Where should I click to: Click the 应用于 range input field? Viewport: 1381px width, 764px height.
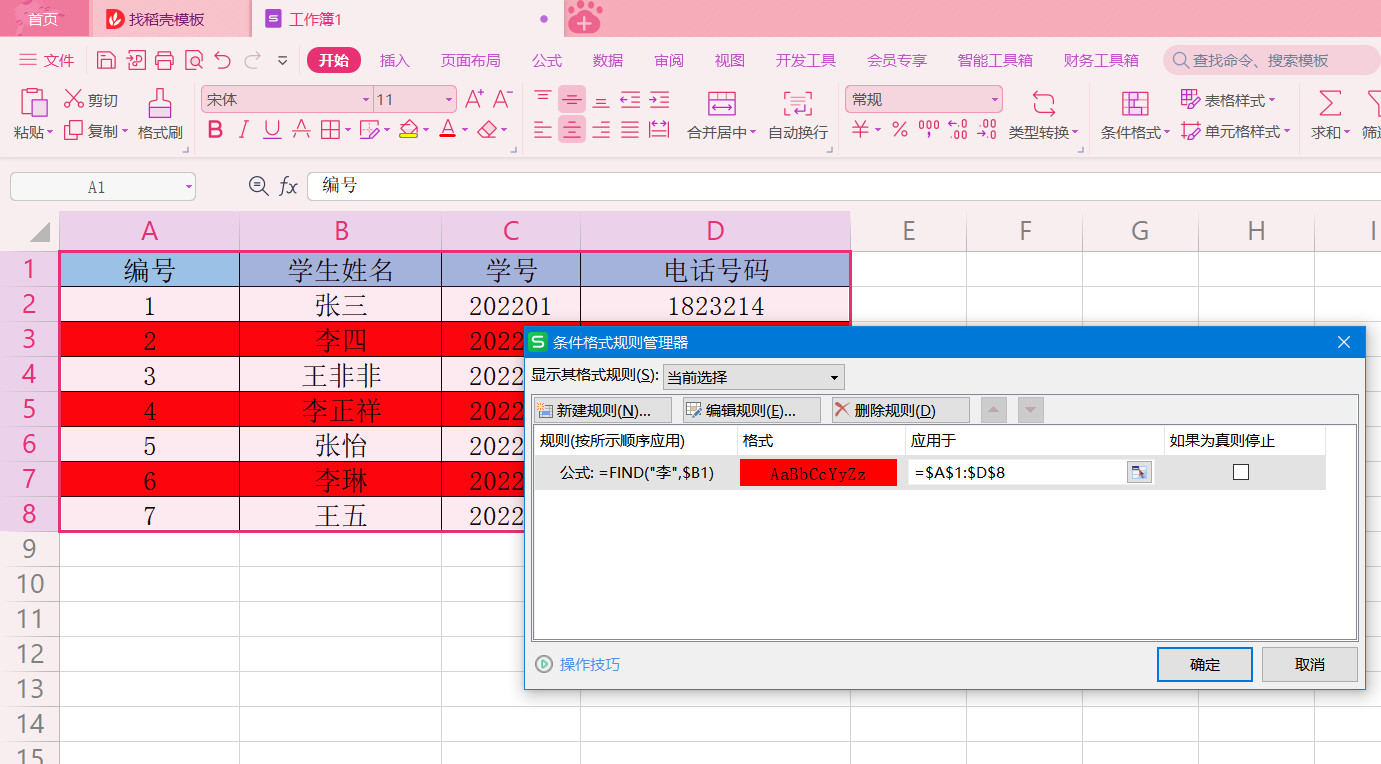point(1018,472)
